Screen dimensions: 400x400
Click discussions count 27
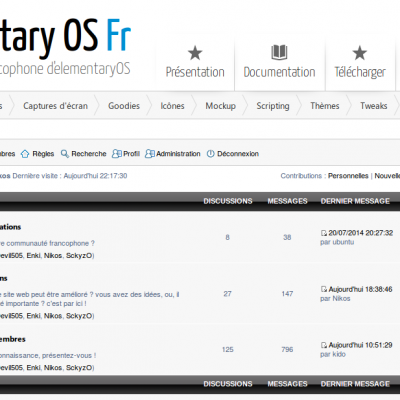point(227,294)
